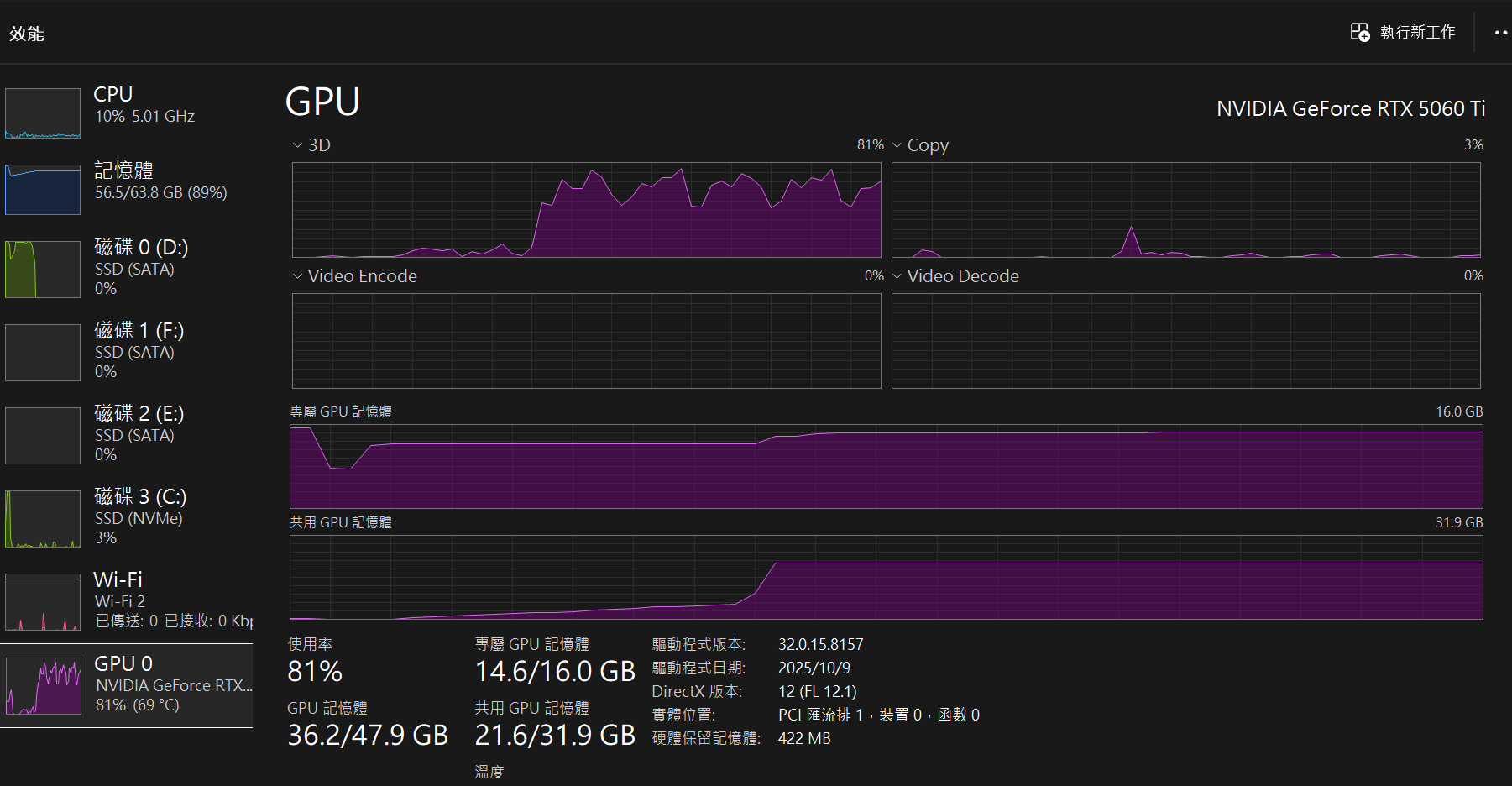The height and width of the screenshot is (786, 1512).
Task: Click the 執行新工作 button label
Action: pos(1417,32)
